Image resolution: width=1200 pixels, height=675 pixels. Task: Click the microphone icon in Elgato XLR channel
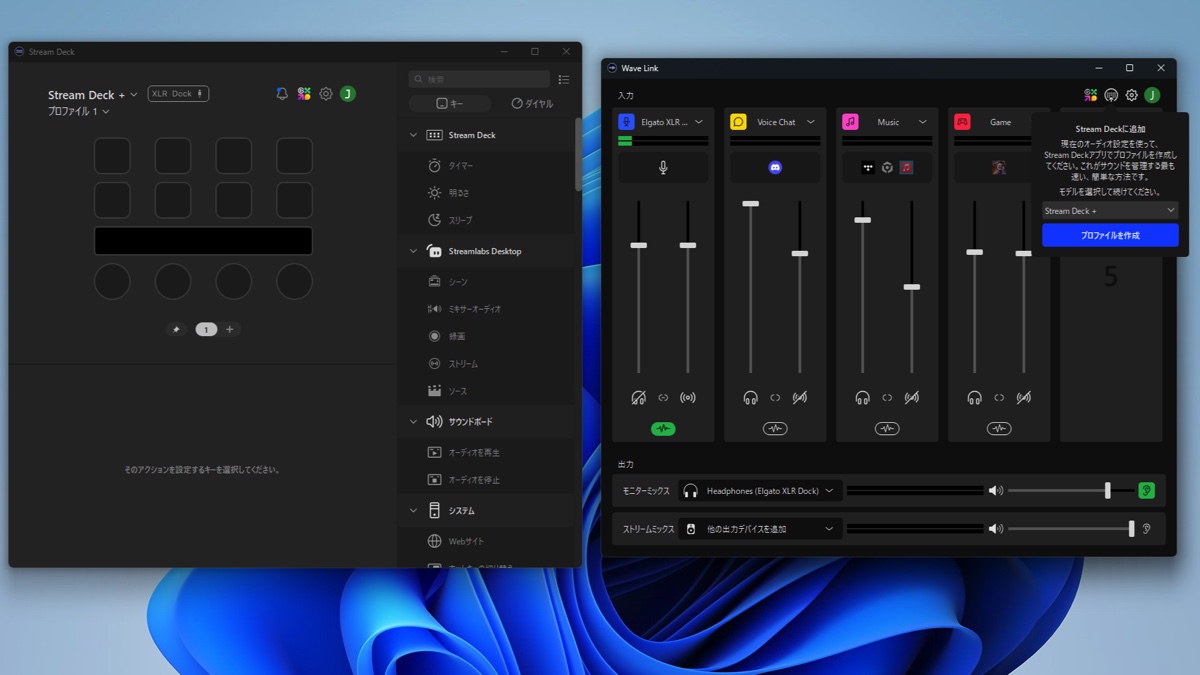(x=663, y=168)
